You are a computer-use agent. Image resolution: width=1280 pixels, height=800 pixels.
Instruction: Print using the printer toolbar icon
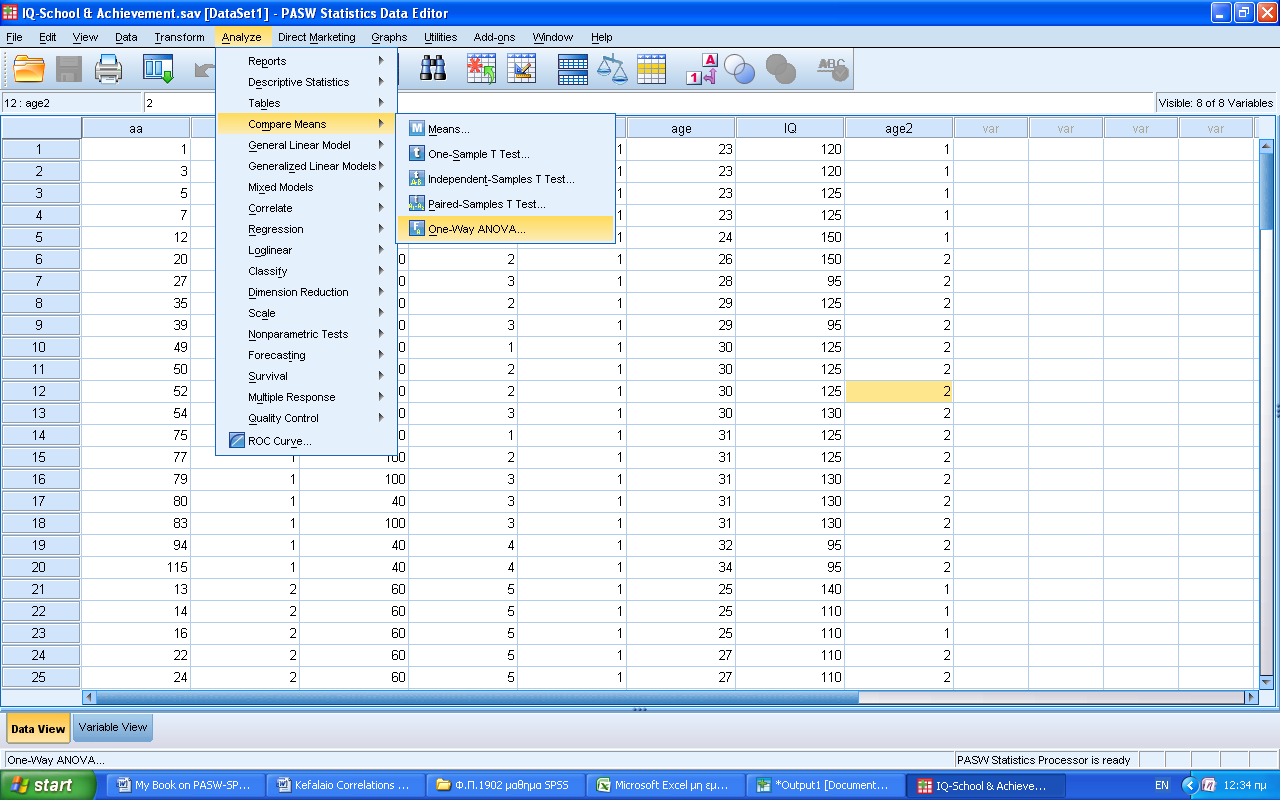click(x=108, y=69)
